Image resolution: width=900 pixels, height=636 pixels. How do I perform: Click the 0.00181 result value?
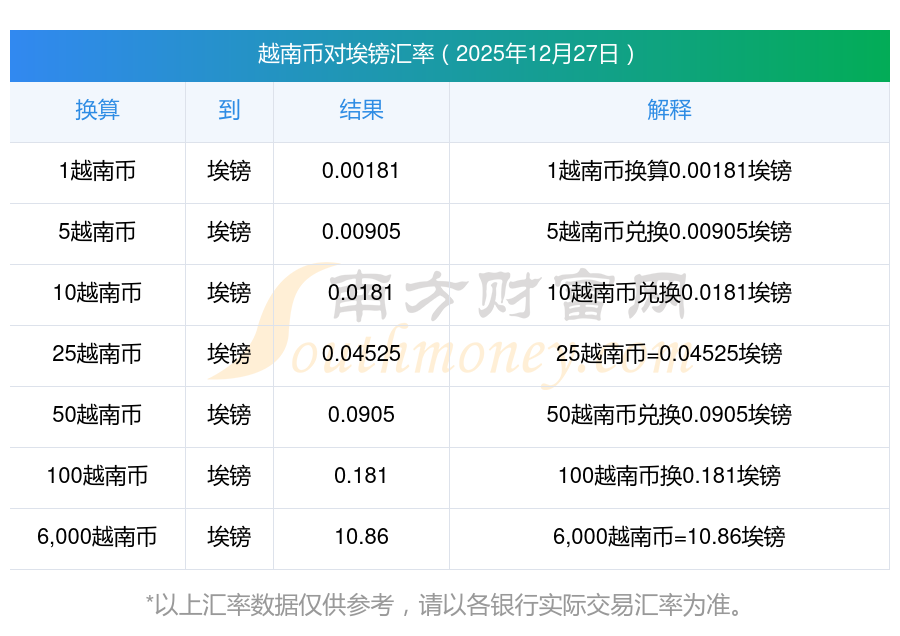pos(361,171)
